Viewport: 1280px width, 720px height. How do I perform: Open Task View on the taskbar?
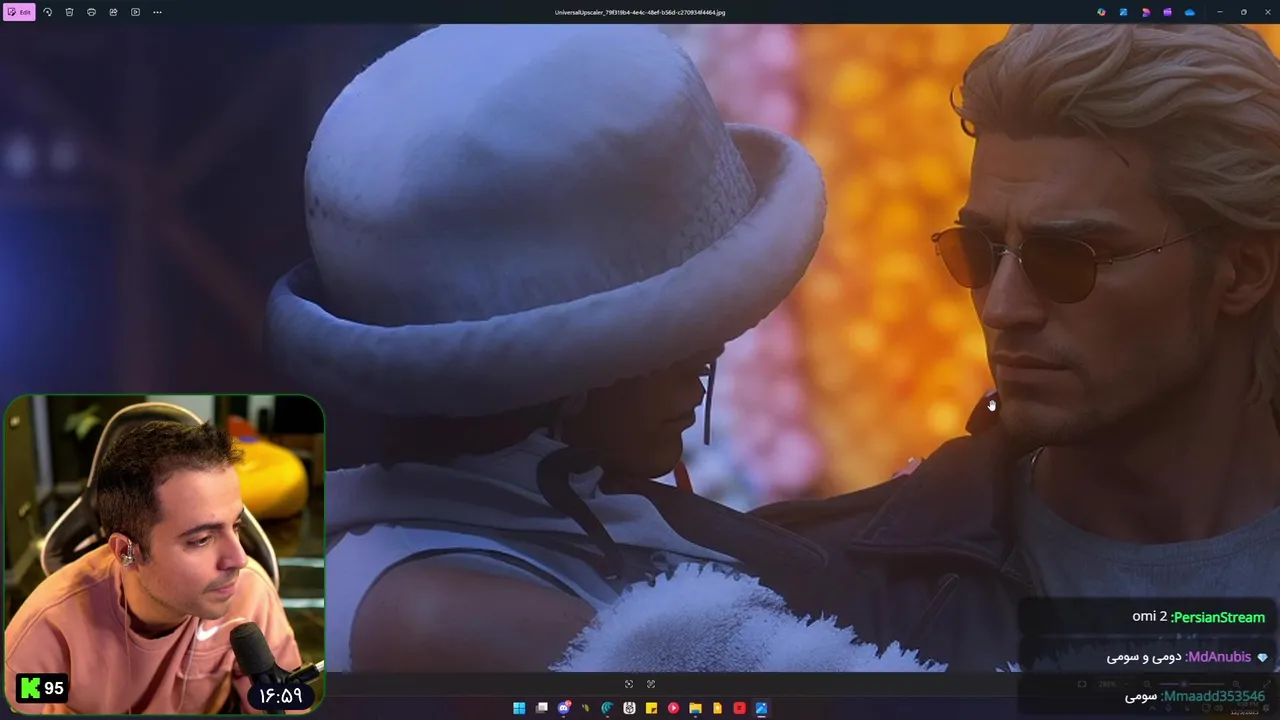pyautogui.click(x=542, y=708)
